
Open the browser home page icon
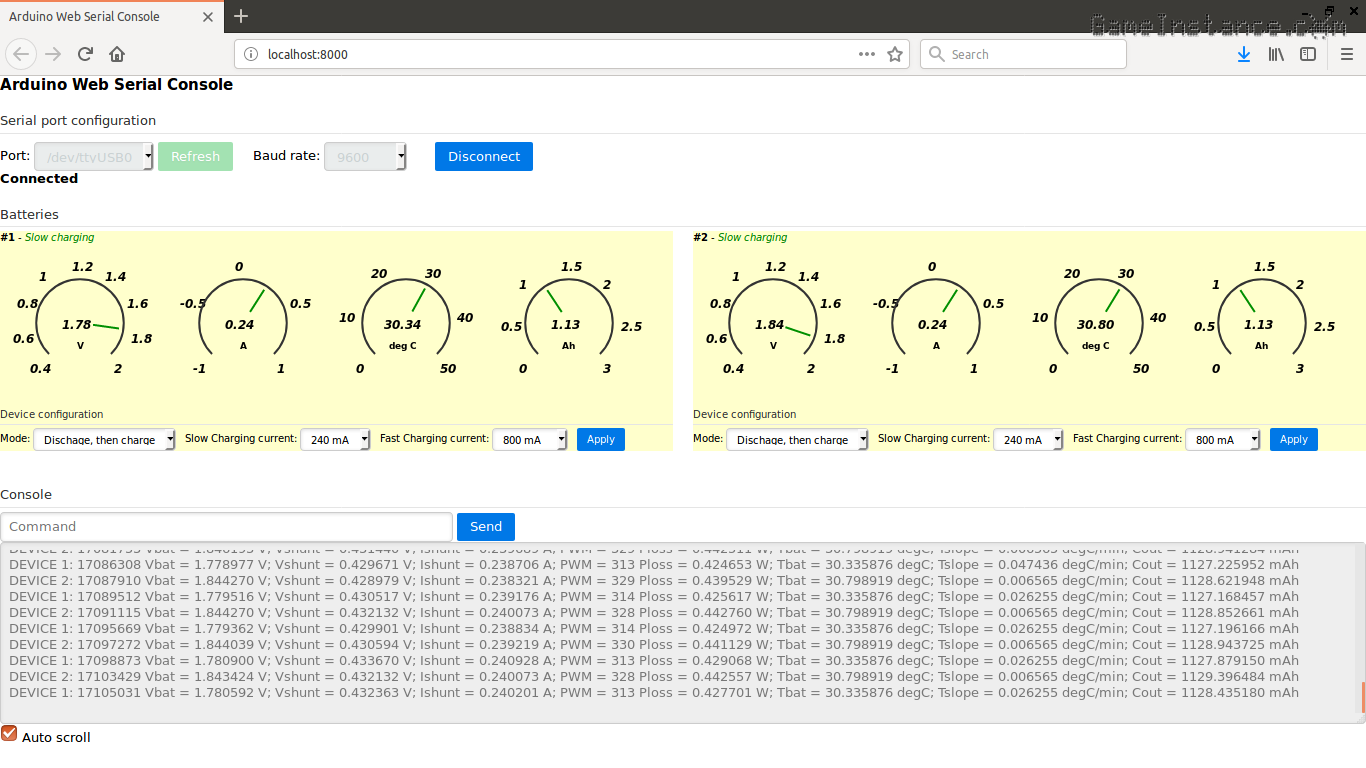pyautogui.click(x=117, y=54)
